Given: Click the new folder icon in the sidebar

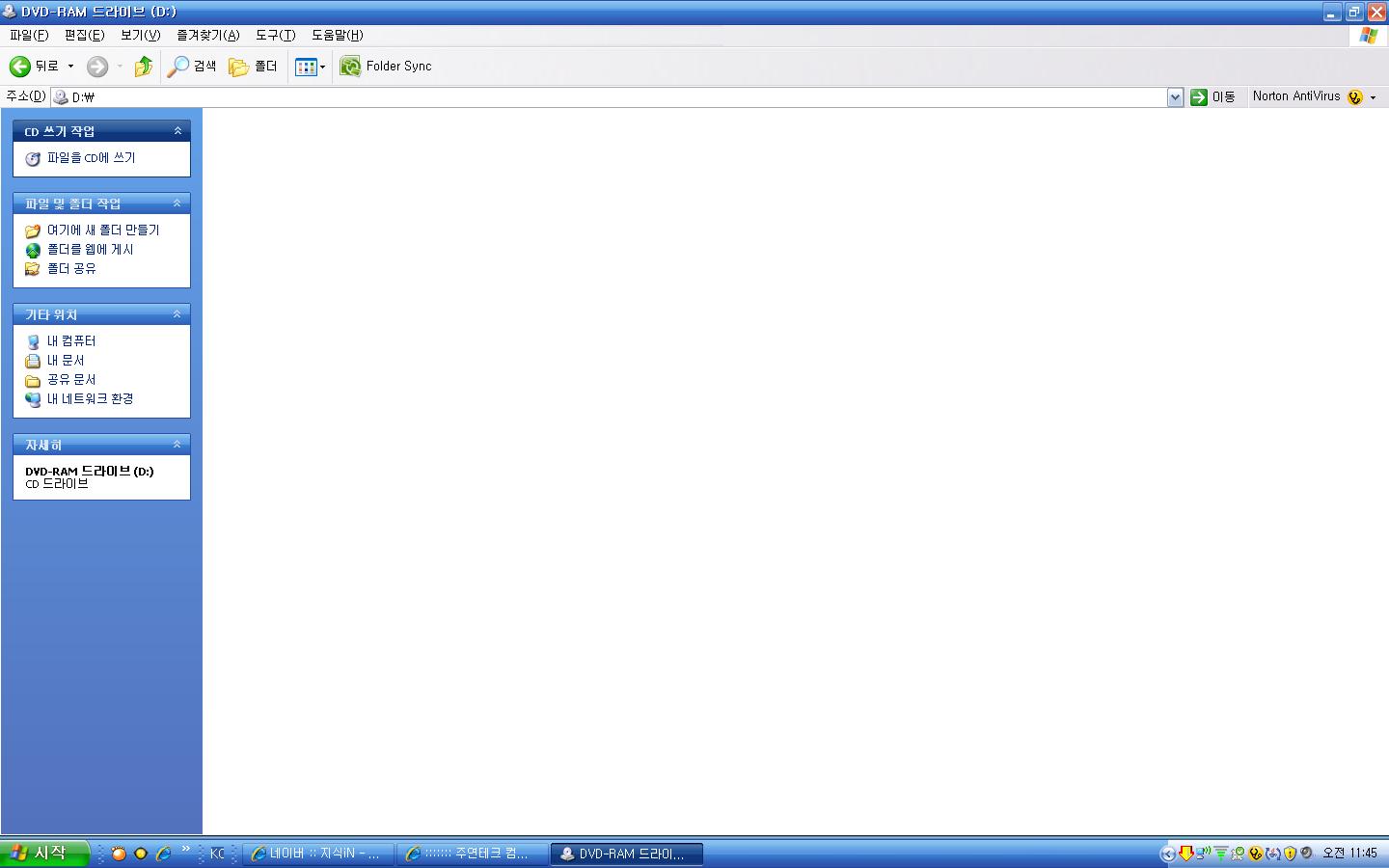Looking at the screenshot, I should click(33, 231).
